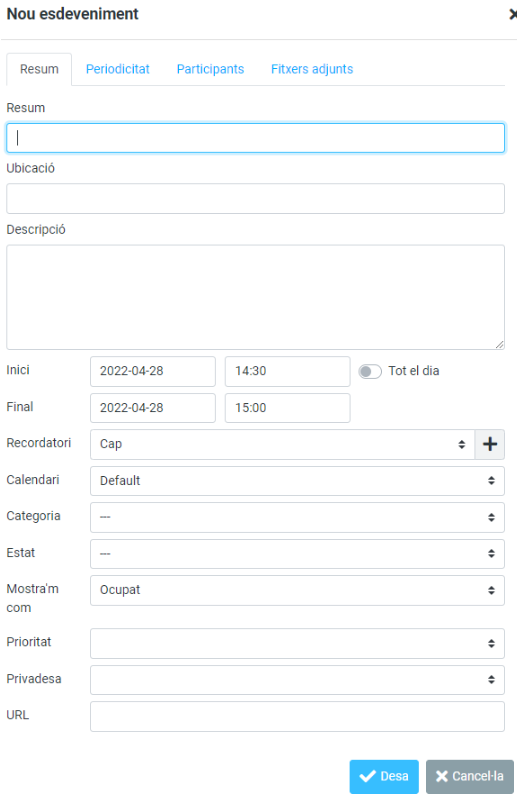Open the Estat dropdown

coord(297,554)
